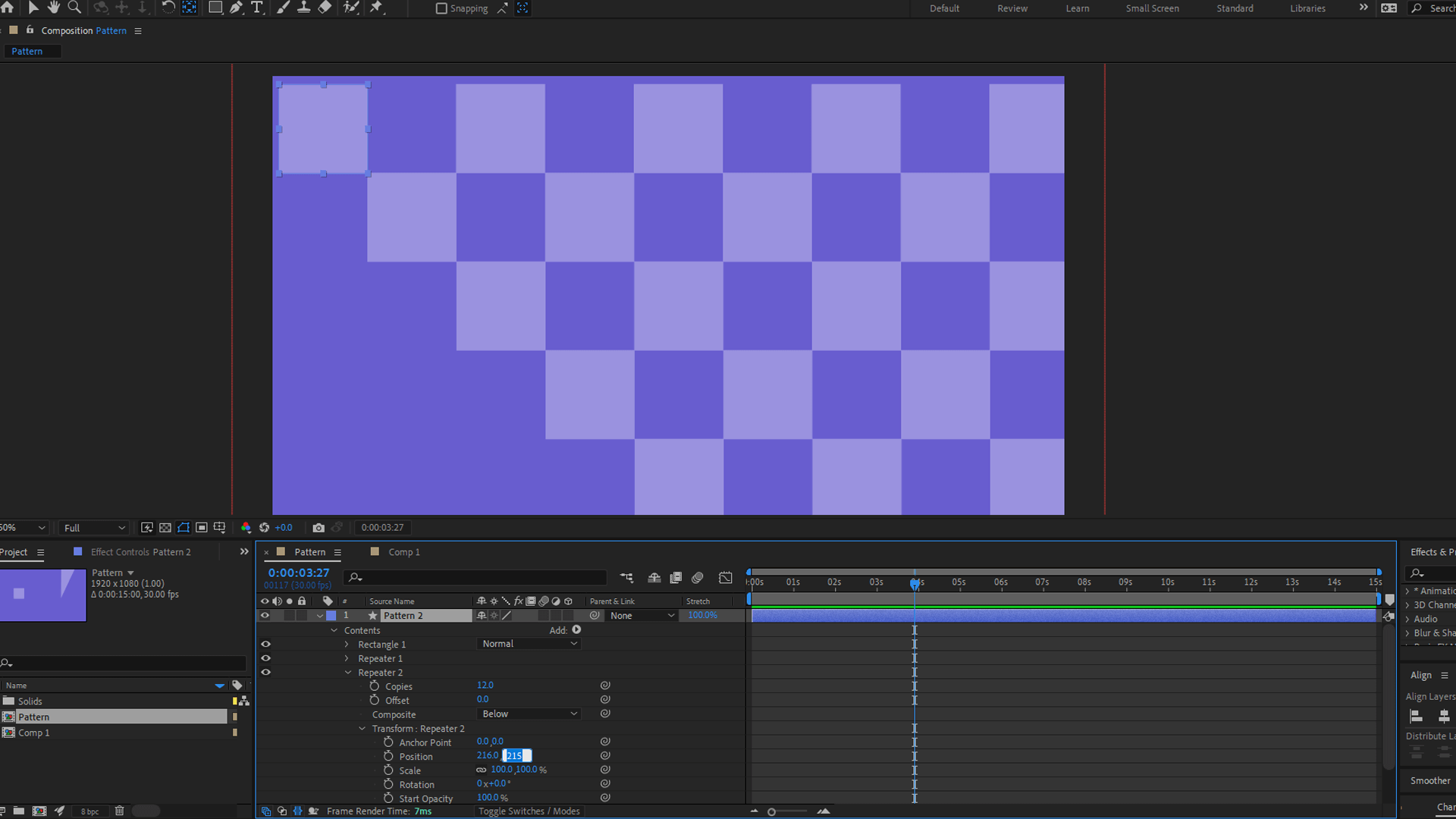Open the Libraries workspace menu
This screenshot has height=819, width=1456.
click(1307, 8)
